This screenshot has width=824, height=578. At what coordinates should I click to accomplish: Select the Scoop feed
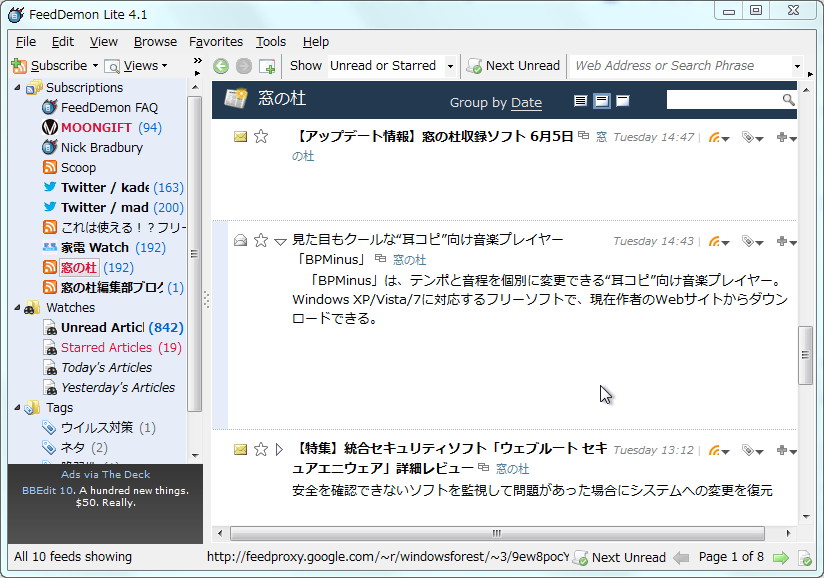tap(69, 168)
